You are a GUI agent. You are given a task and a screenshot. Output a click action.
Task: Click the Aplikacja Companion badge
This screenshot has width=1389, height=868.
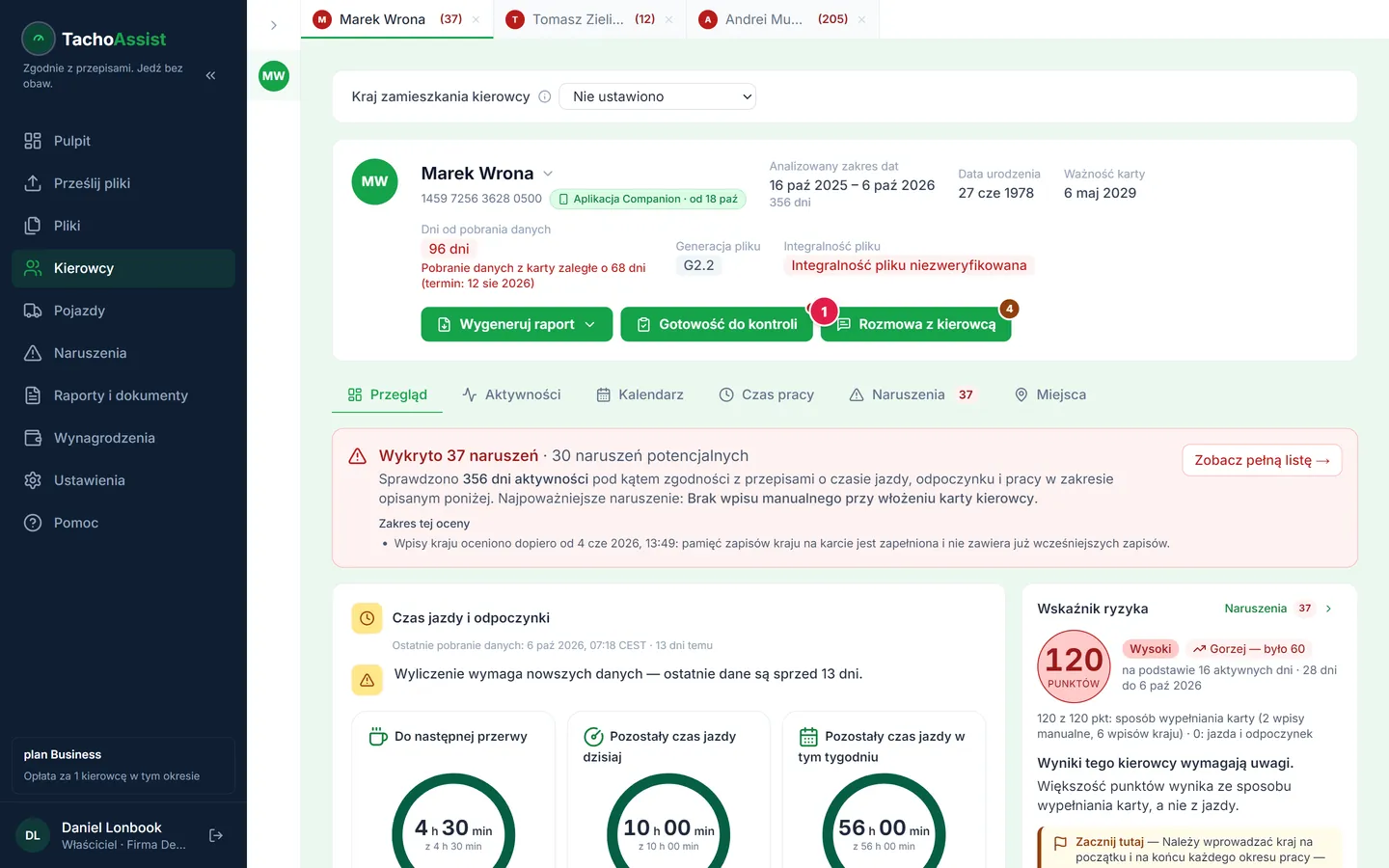point(648,199)
